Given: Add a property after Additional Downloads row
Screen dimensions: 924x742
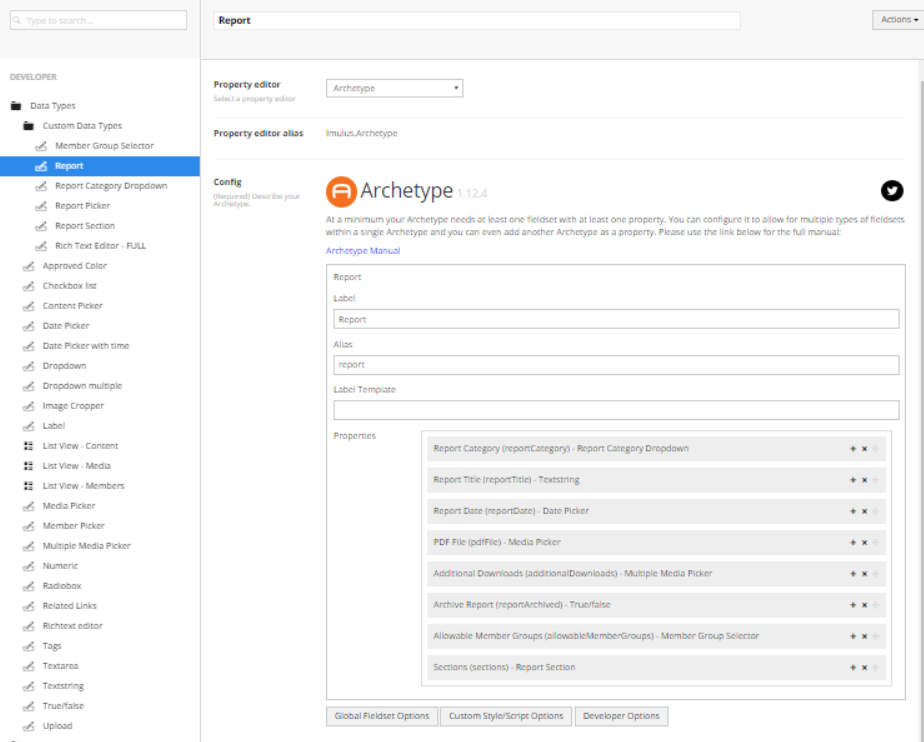Looking at the screenshot, I should point(853,574).
